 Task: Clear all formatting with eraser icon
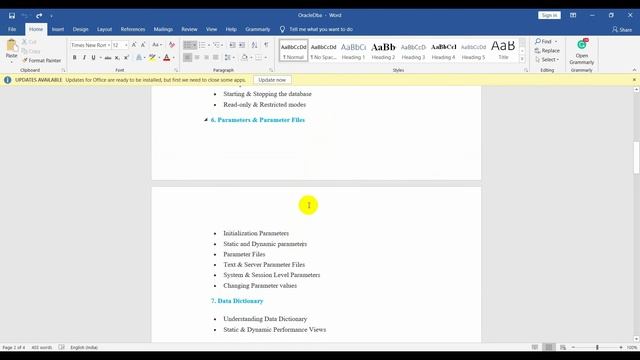tap(172, 45)
